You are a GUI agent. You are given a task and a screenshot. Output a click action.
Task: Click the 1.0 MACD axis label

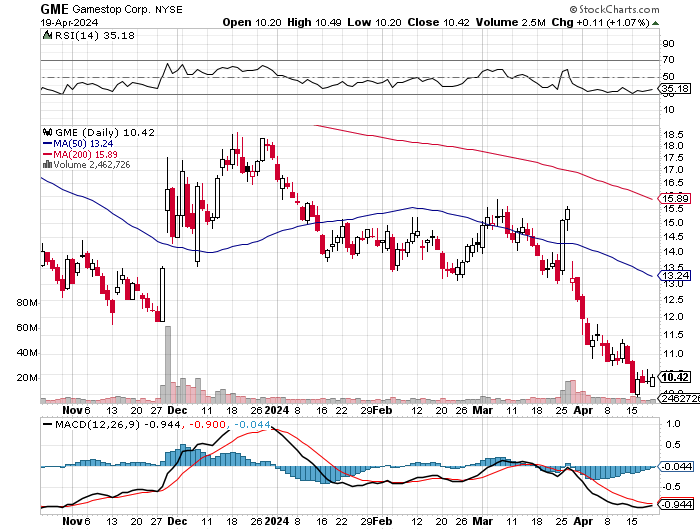click(x=674, y=424)
